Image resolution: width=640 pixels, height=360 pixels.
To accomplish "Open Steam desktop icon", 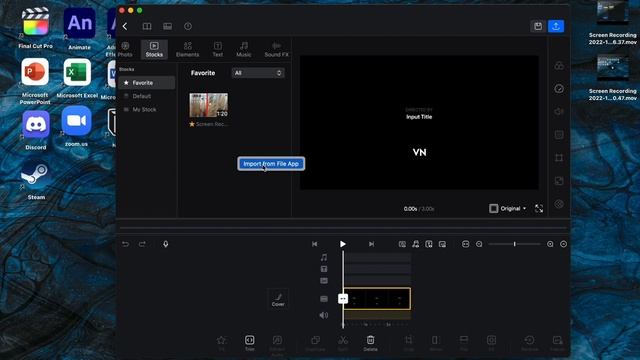I will [36, 180].
